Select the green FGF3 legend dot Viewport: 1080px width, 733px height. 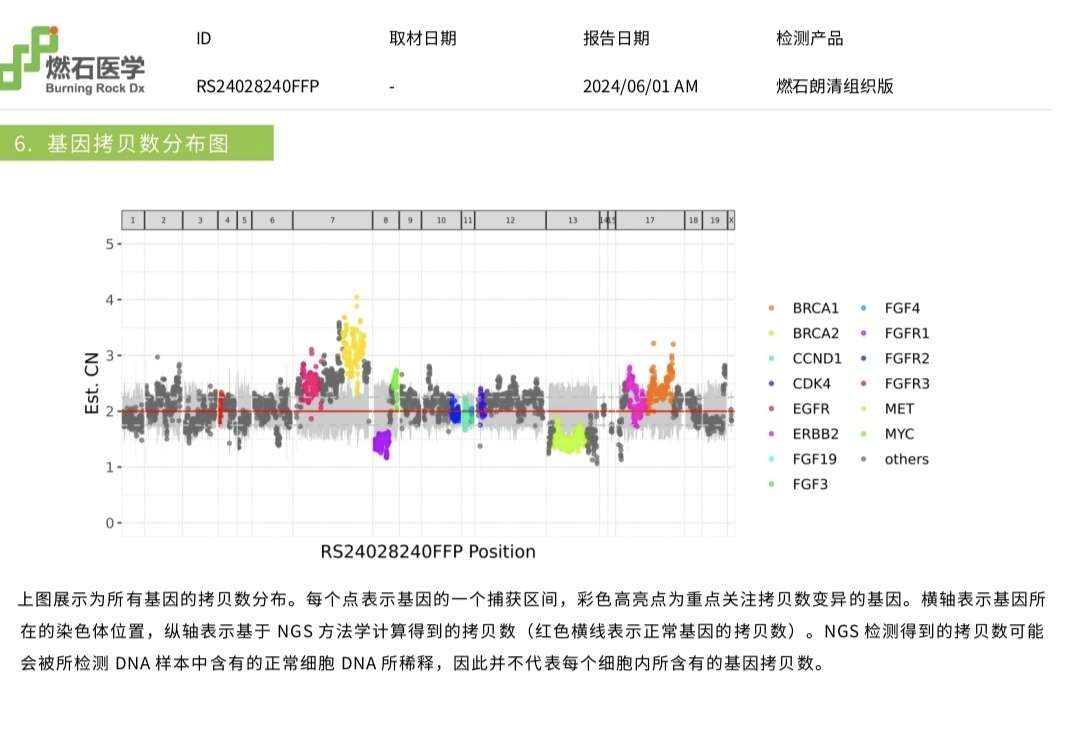coord(772,485)
